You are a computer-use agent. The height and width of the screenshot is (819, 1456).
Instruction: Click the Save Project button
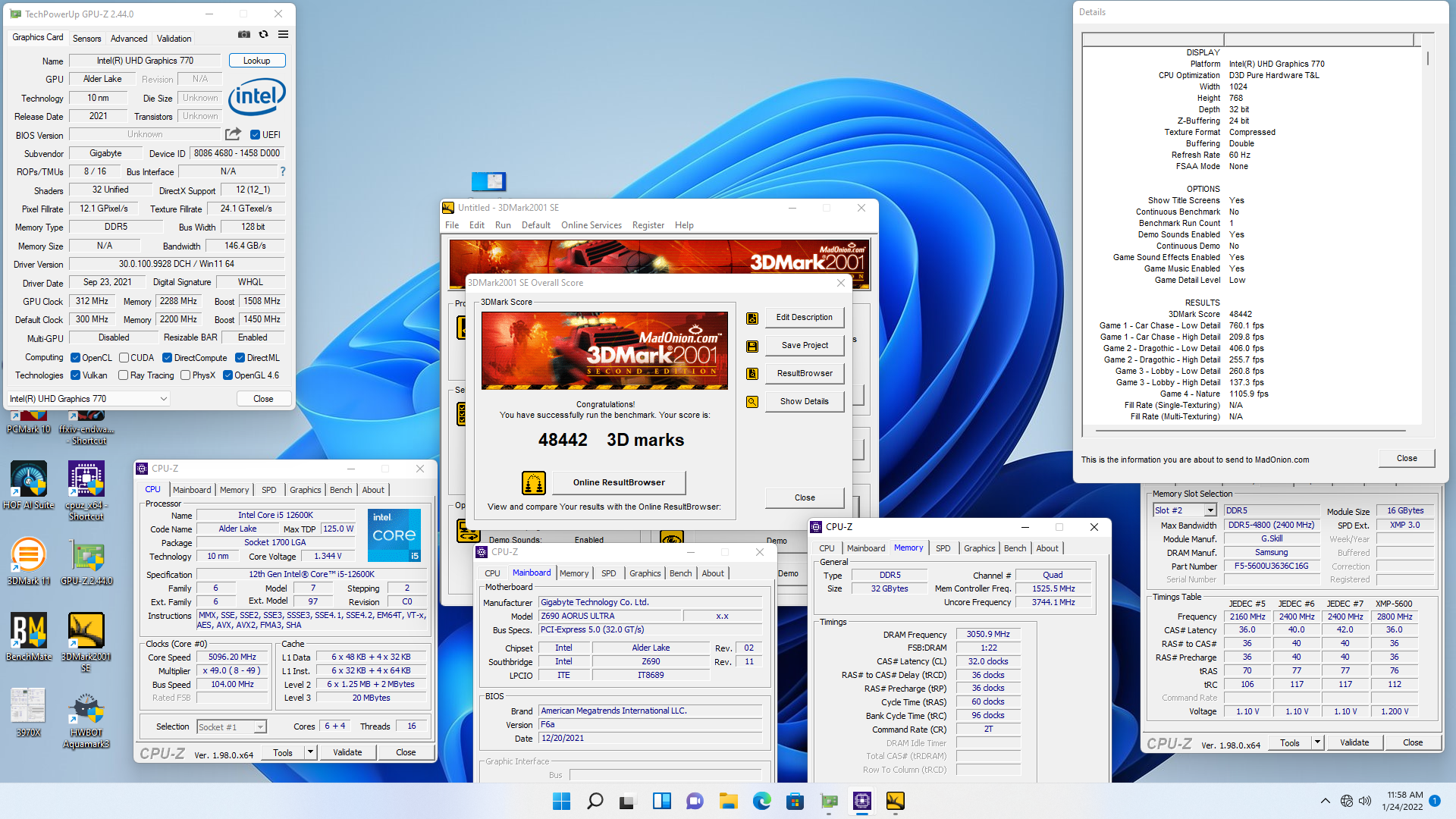tap(805, 346)
